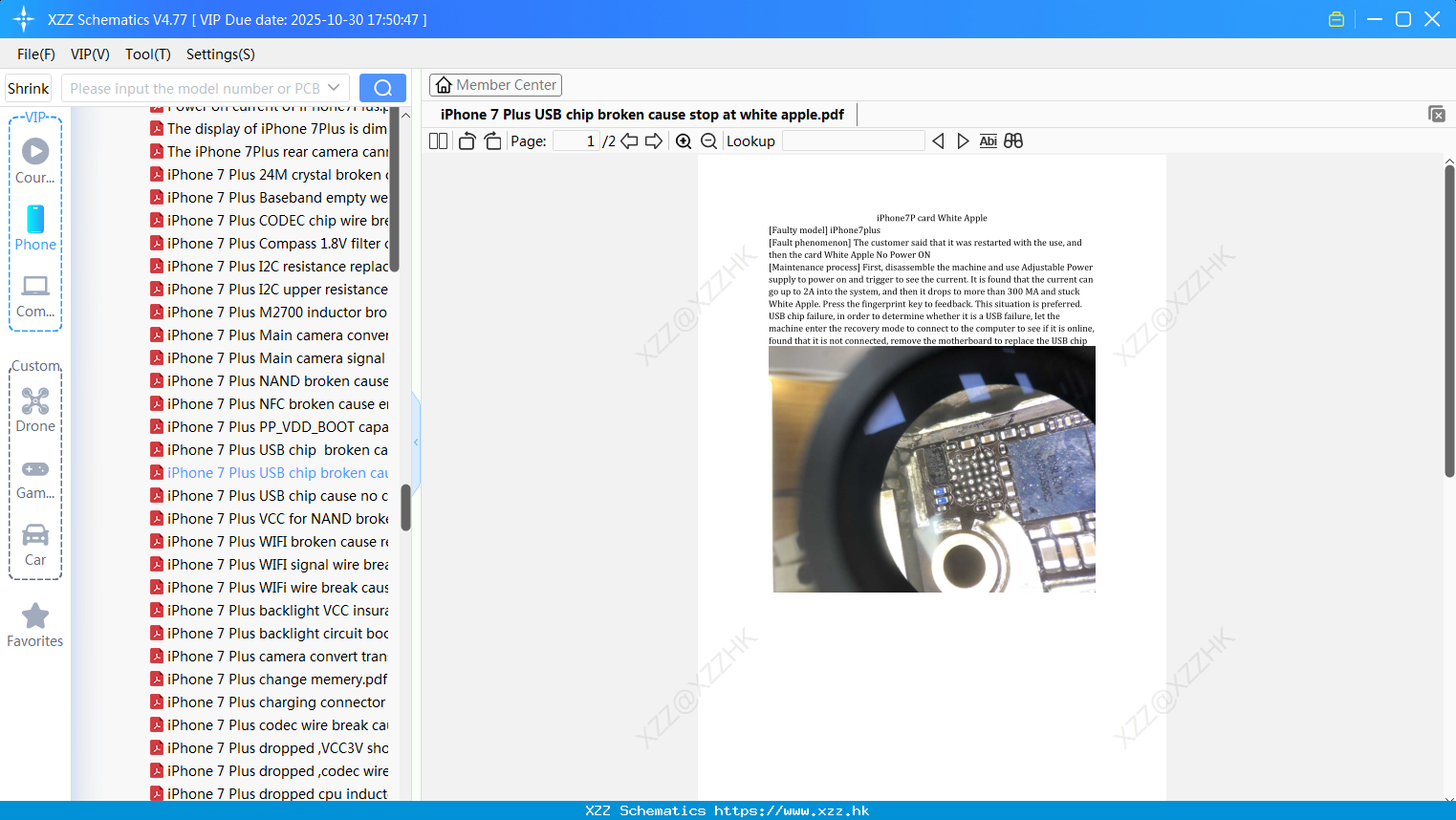Find previous lookup match triangle
Image resolution: width=1456 pixels, height=820 pixels.
[x=938, y=141]
